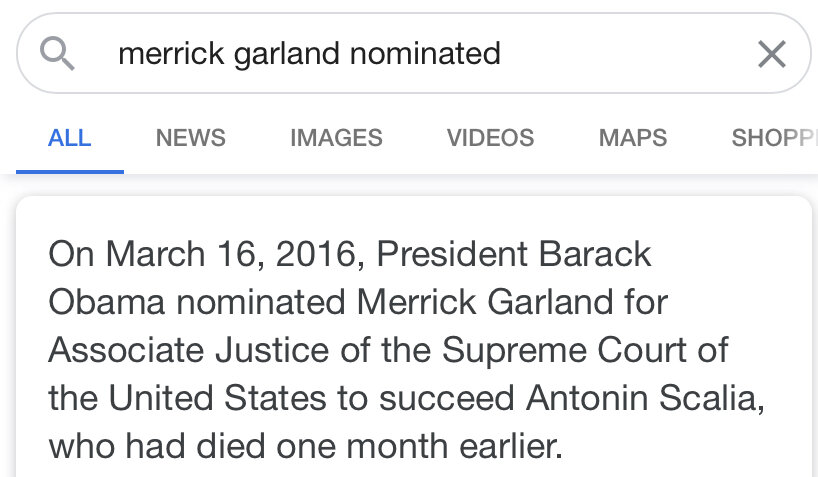Click 'Barack' in the featured snippet
The width and height of the screenshot is (818, 477).
click(x=595, y=254)
